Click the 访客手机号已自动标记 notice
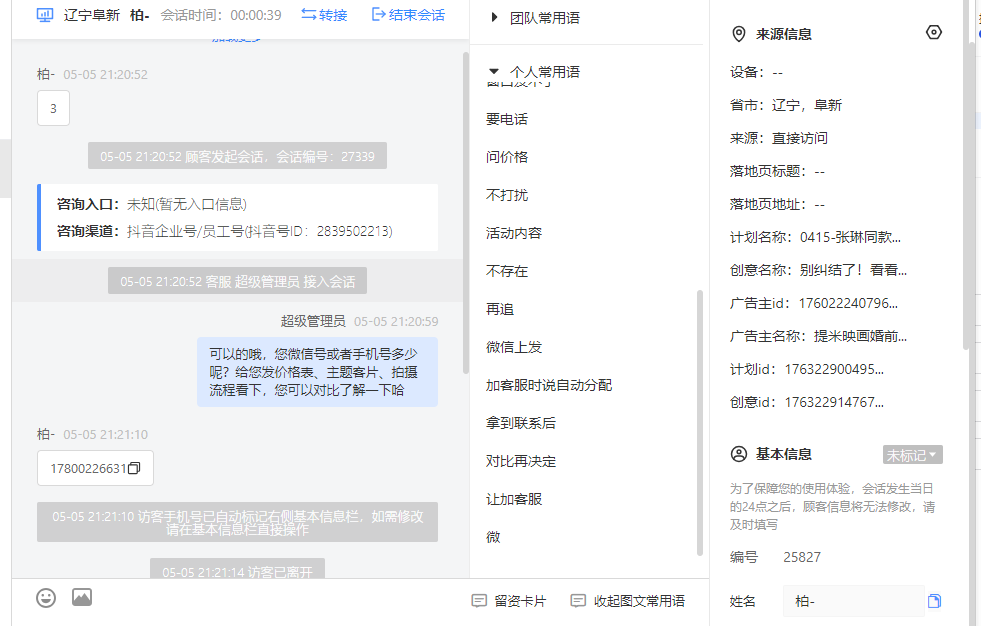The width and height of the screenshot is (981, 626). point(237,522)
